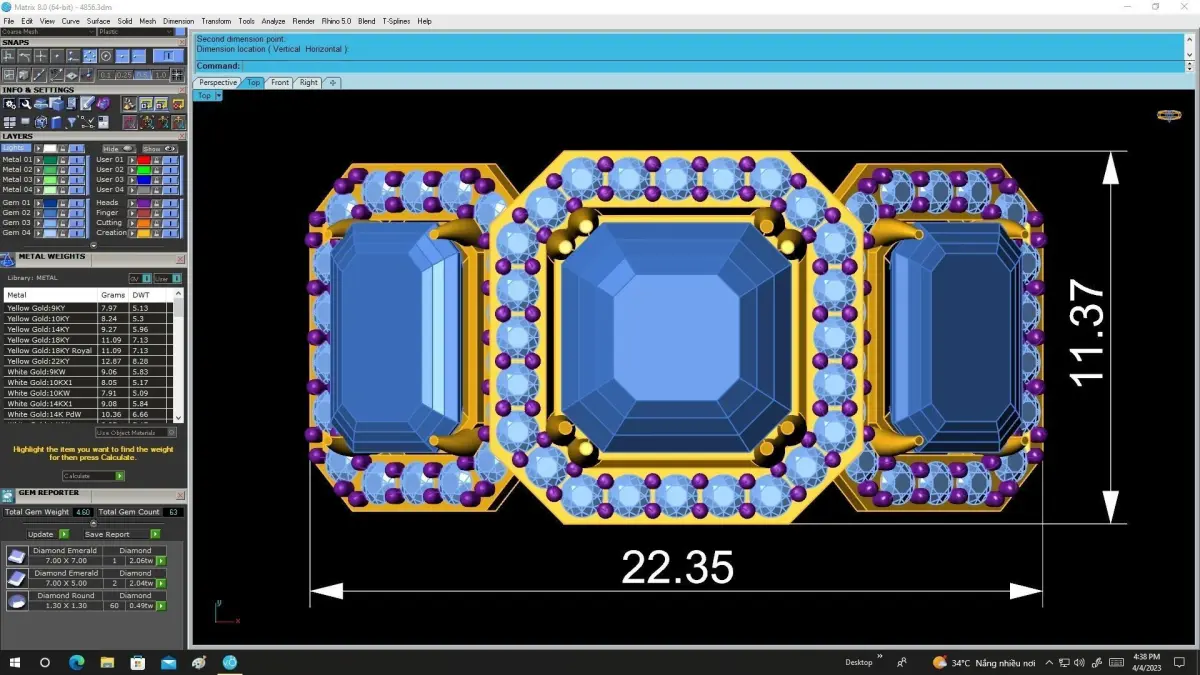Click Metal 01 green color swatch
The image size is (1200, 675).
click(x=50, y=160)
